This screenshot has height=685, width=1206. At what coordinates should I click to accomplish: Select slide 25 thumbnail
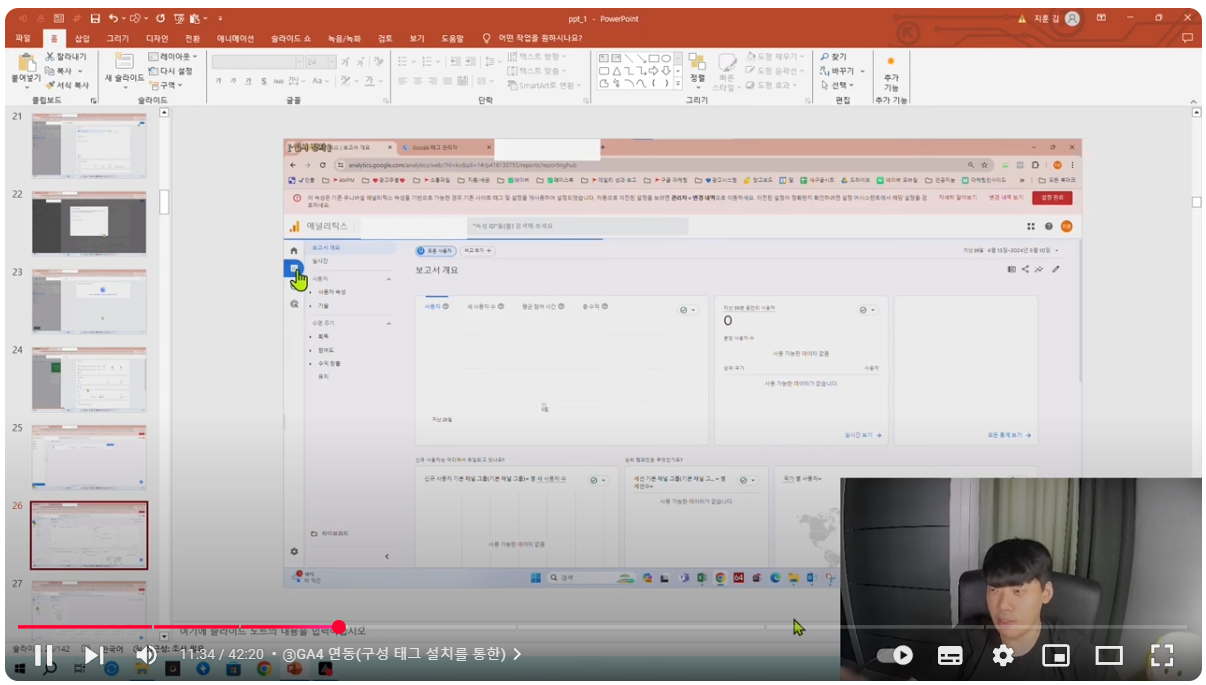[89, 457]
